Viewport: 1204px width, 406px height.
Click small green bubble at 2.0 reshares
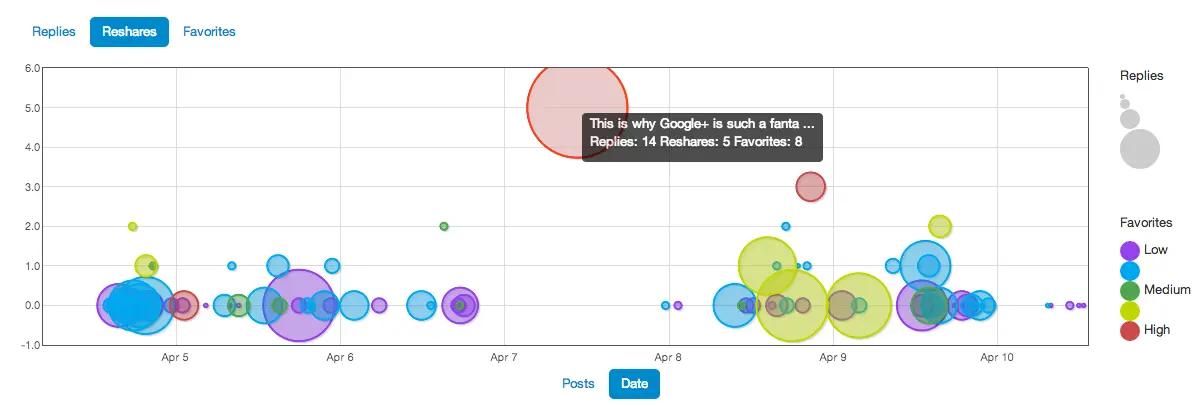click(x=444, y=226)
